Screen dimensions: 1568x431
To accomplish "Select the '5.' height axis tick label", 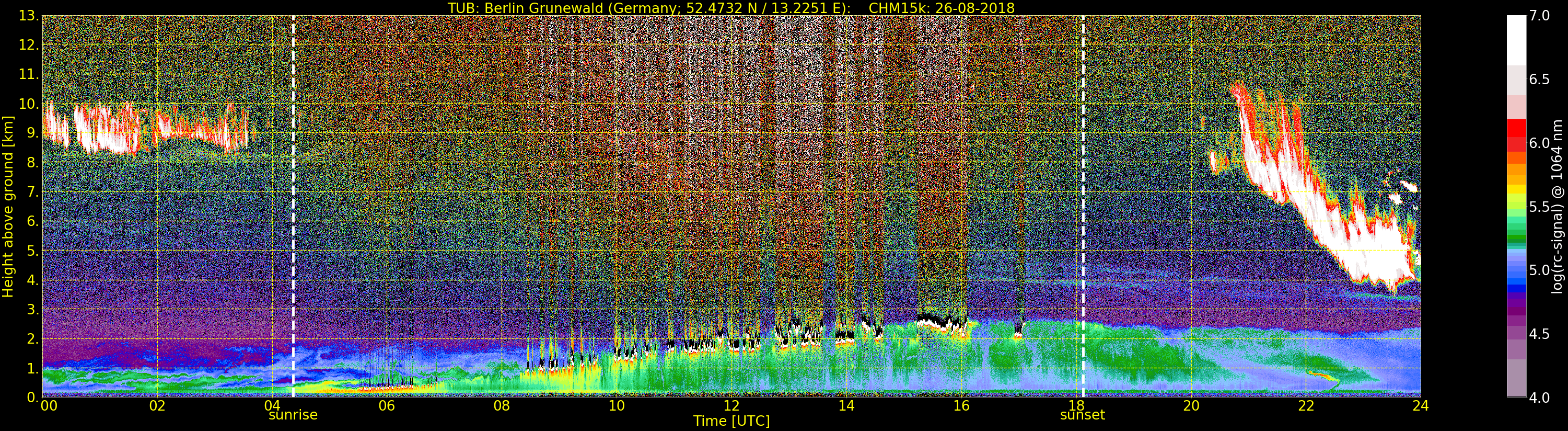I will (33, 251).
